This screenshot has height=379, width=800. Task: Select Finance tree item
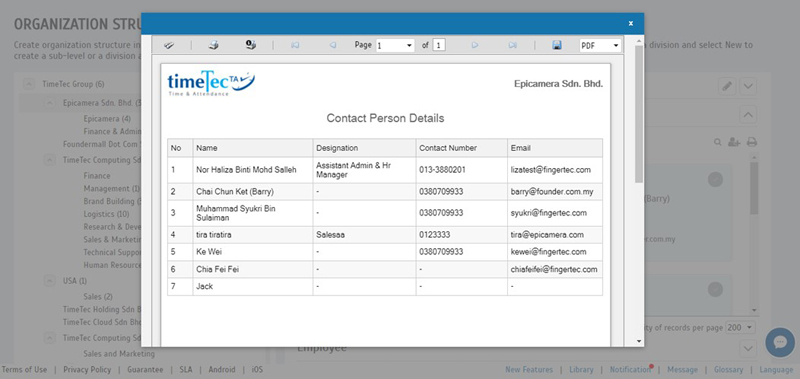97,176
